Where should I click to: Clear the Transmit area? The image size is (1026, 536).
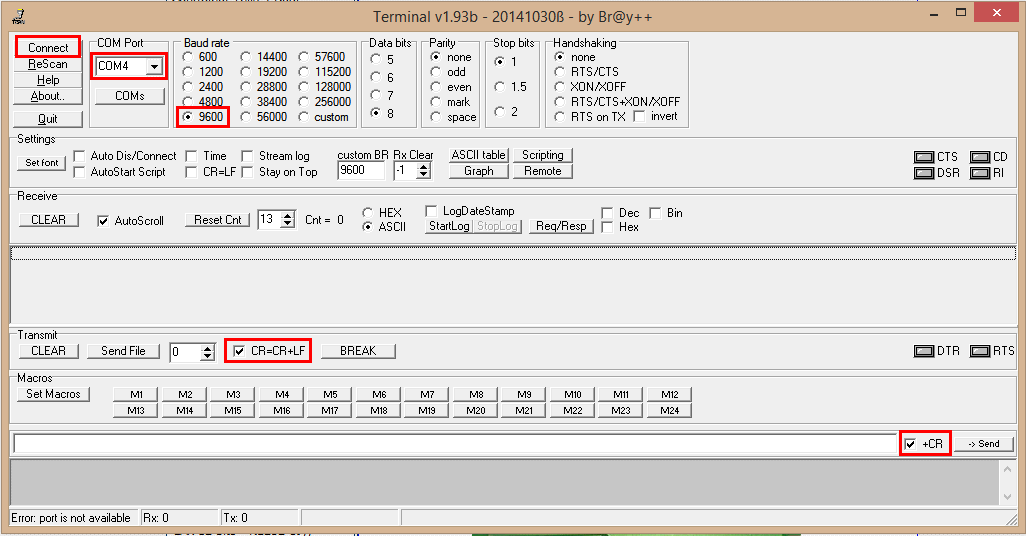[48, 351]
